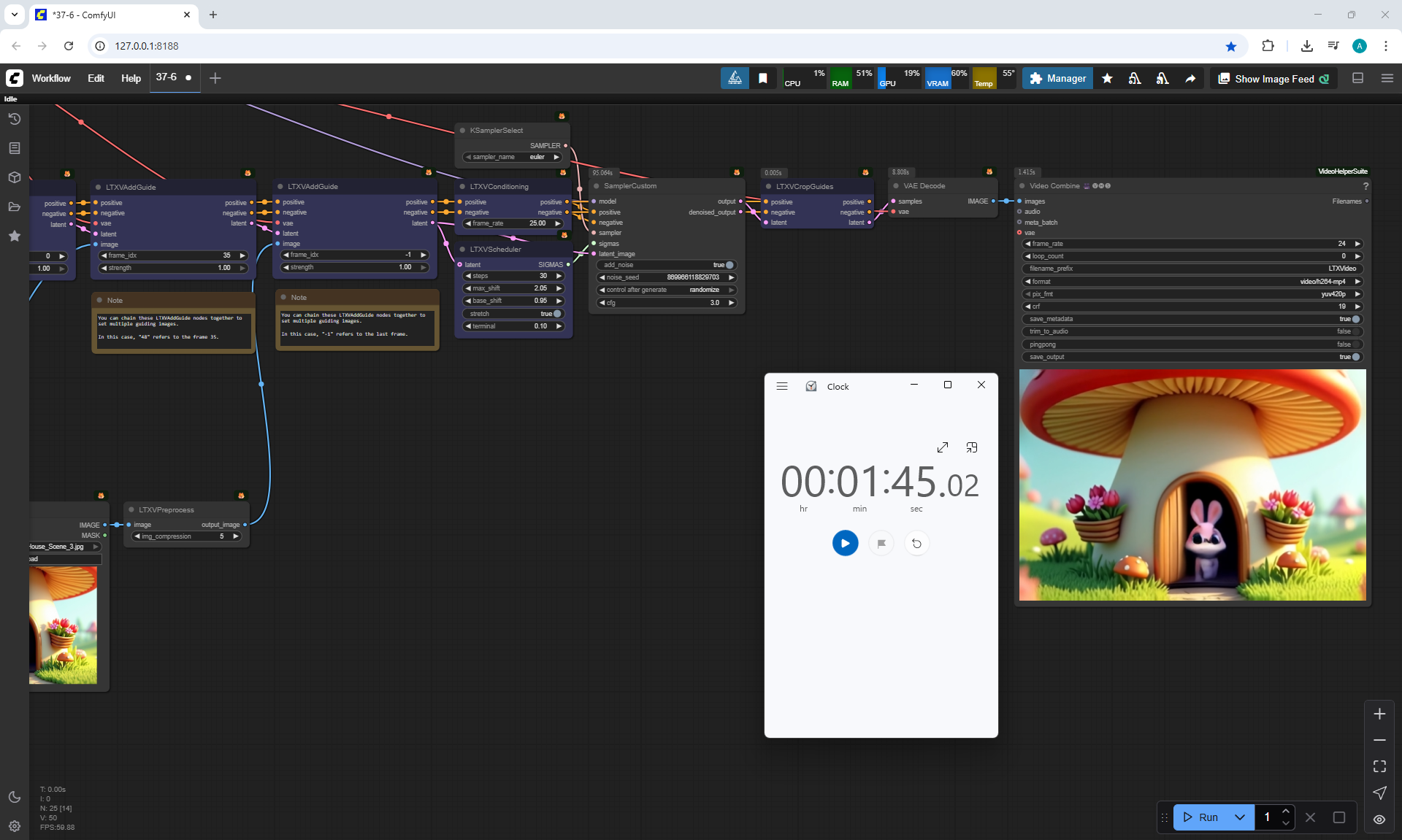Open the queue history sidebar icon
The height and width of the screenshot is (840, 1402).
point(14,119)
